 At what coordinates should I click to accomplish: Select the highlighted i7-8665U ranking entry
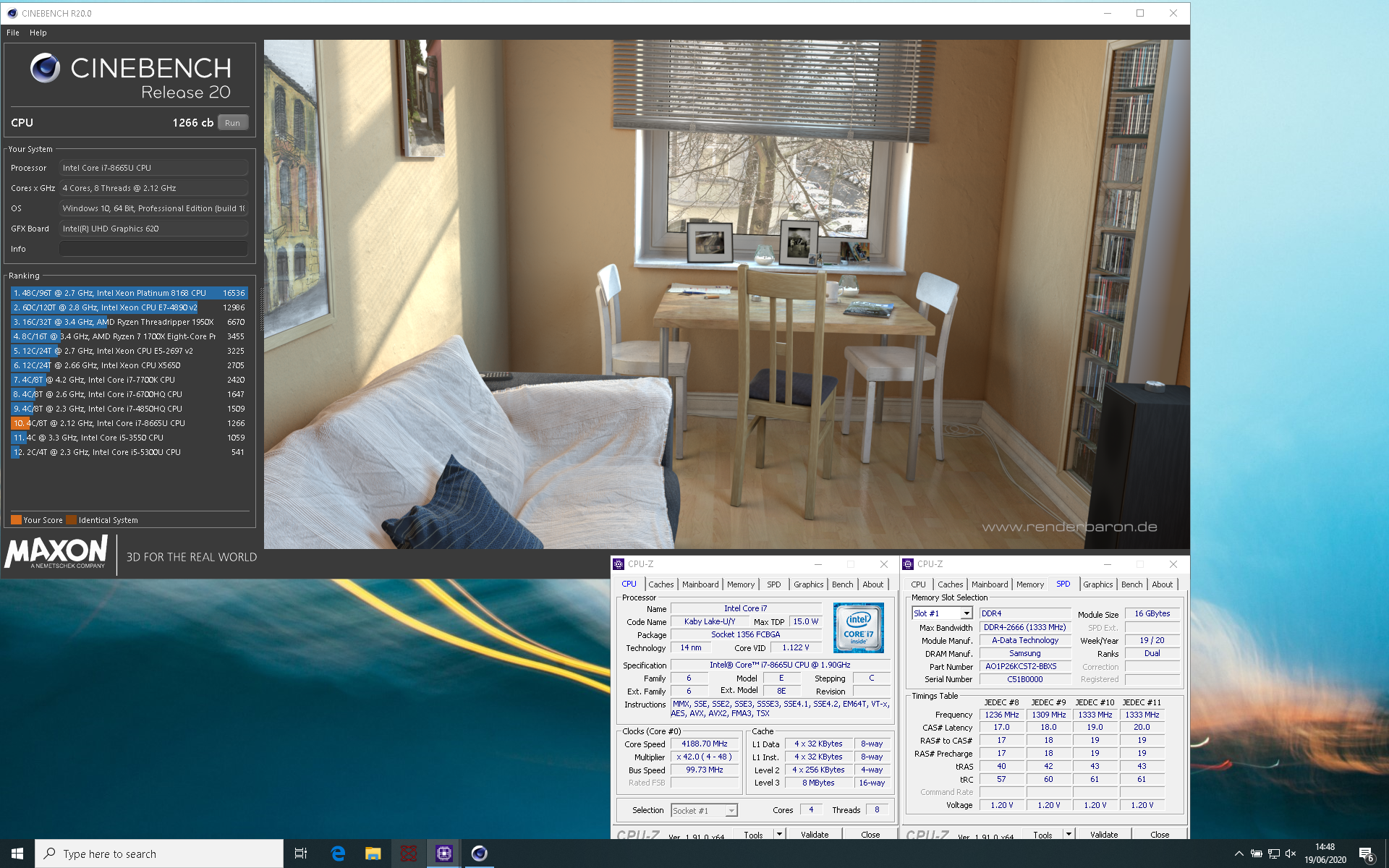[x=129, y=423]
